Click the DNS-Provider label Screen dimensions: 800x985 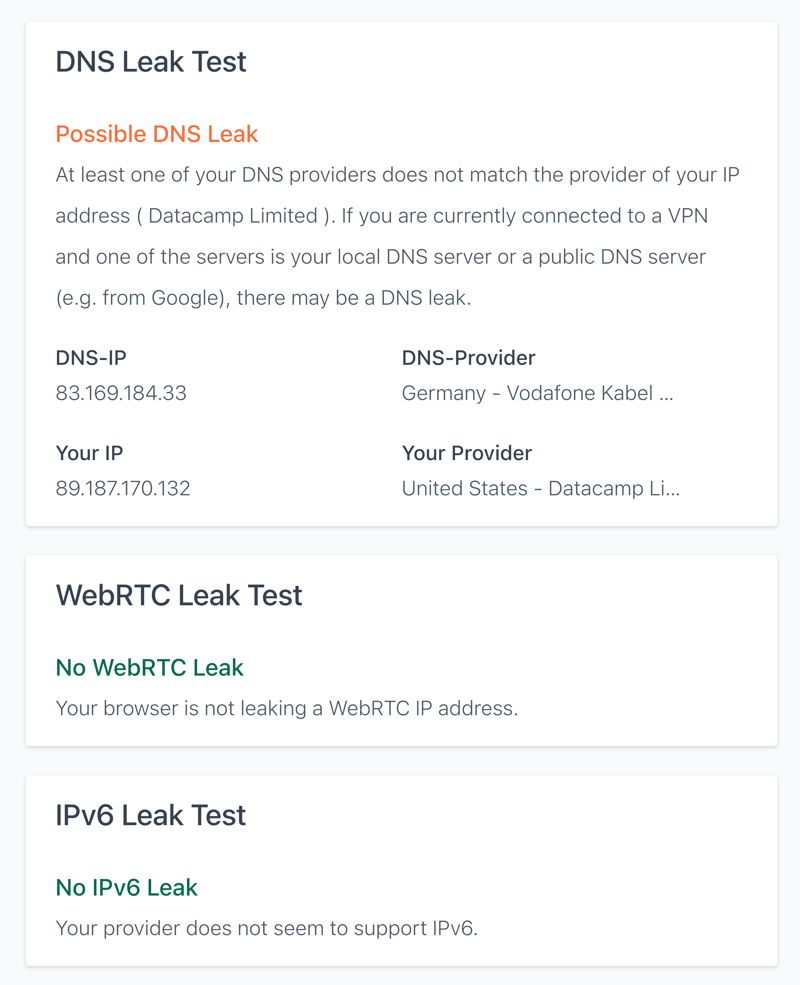468,358
